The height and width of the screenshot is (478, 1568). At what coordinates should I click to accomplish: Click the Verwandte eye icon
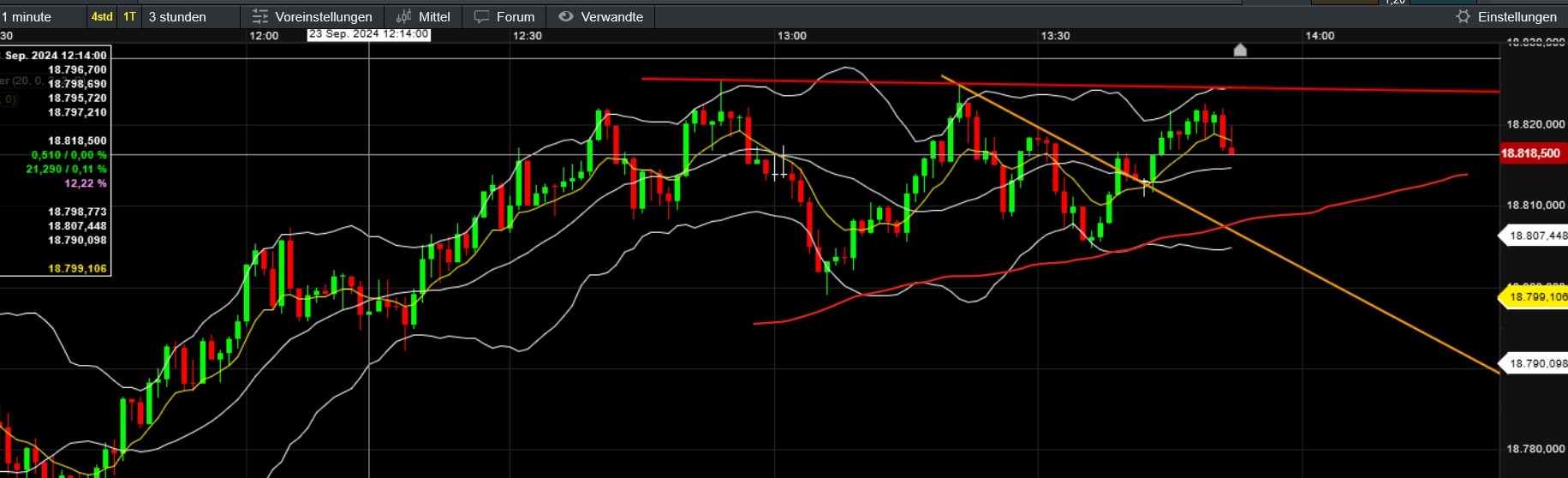(565, 16)
